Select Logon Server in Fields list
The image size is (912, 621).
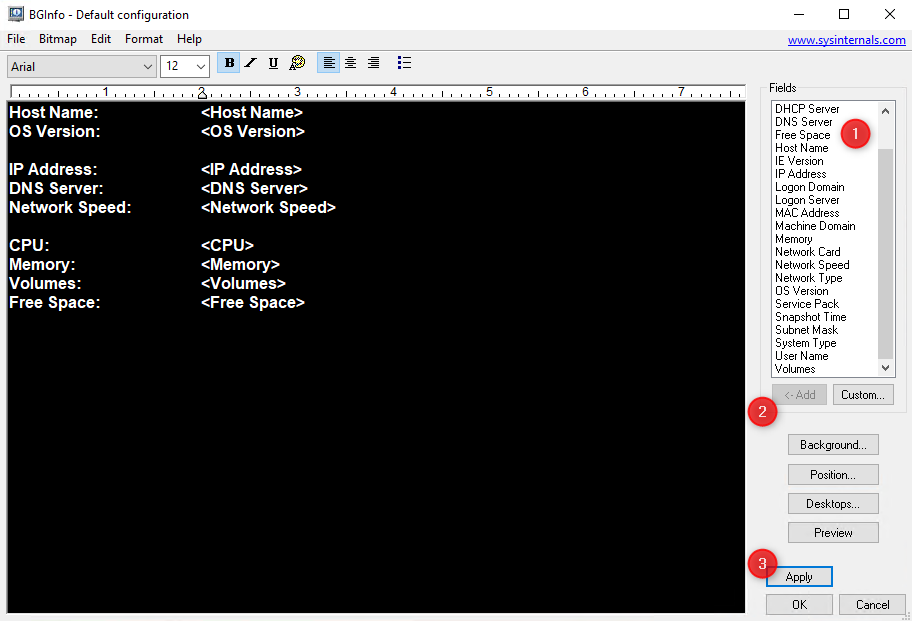point(807,200)
